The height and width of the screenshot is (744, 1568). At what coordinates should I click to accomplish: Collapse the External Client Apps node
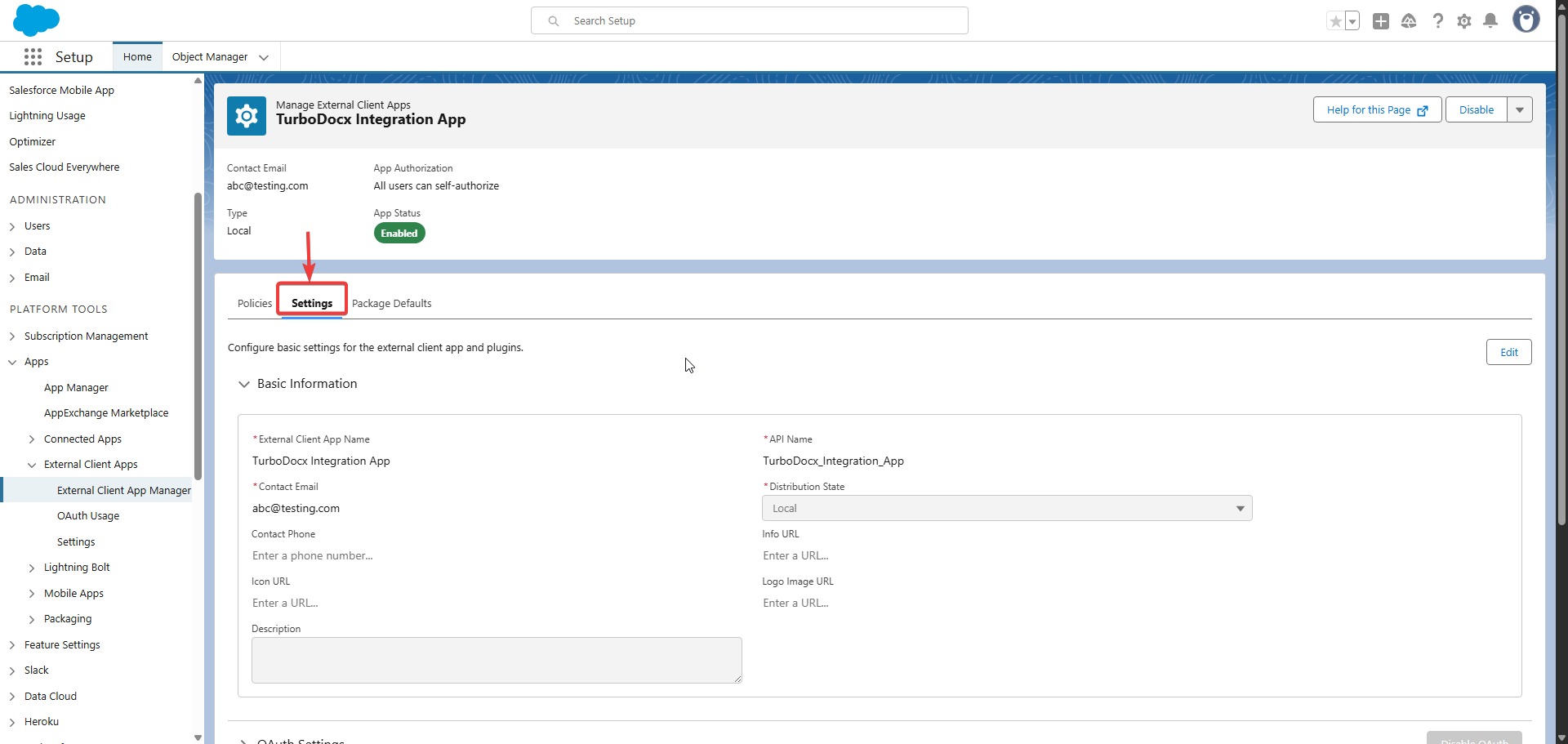click(32, 465)
